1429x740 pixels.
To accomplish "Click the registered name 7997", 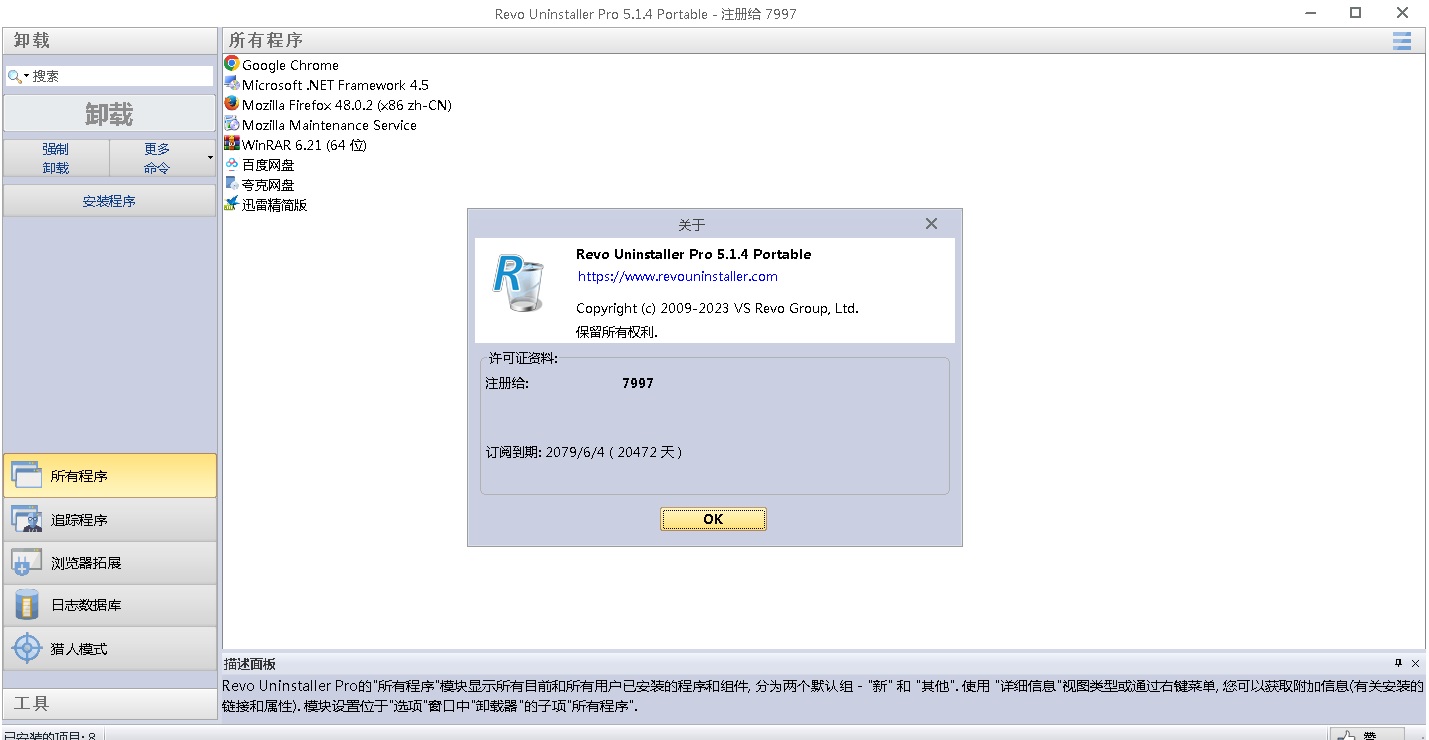I will [x=638, y=383].
